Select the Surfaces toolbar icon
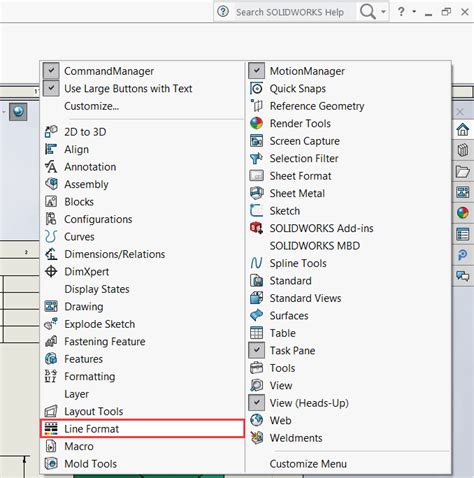This screenshot has width=474, height=478. tap(256, 315)
